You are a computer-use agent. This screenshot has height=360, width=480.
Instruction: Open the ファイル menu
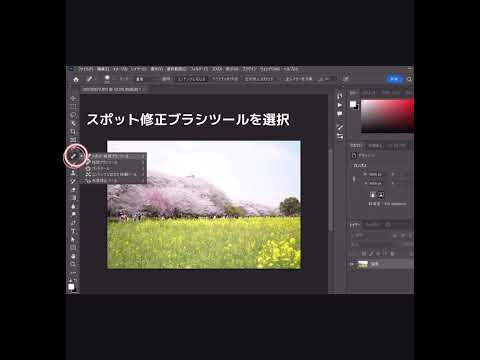coord(85,69)
